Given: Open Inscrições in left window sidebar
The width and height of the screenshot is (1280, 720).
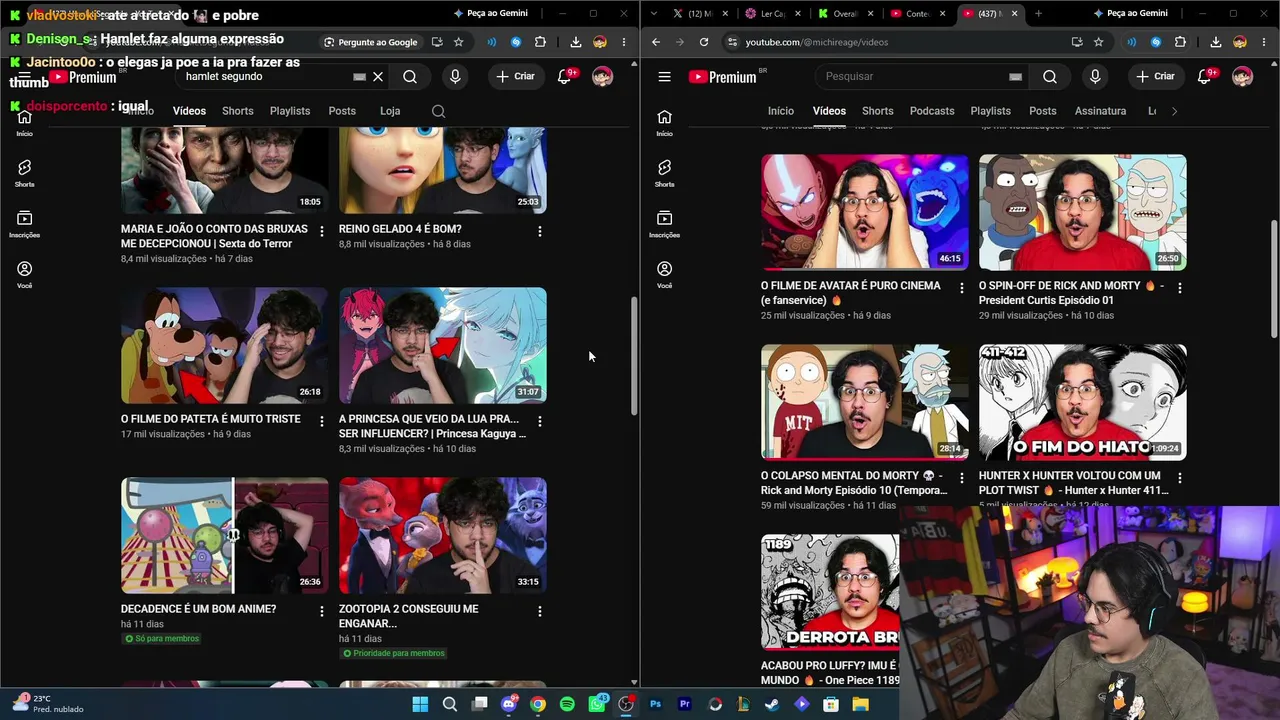Looking at the screenshot, I should tap(24, 224).
